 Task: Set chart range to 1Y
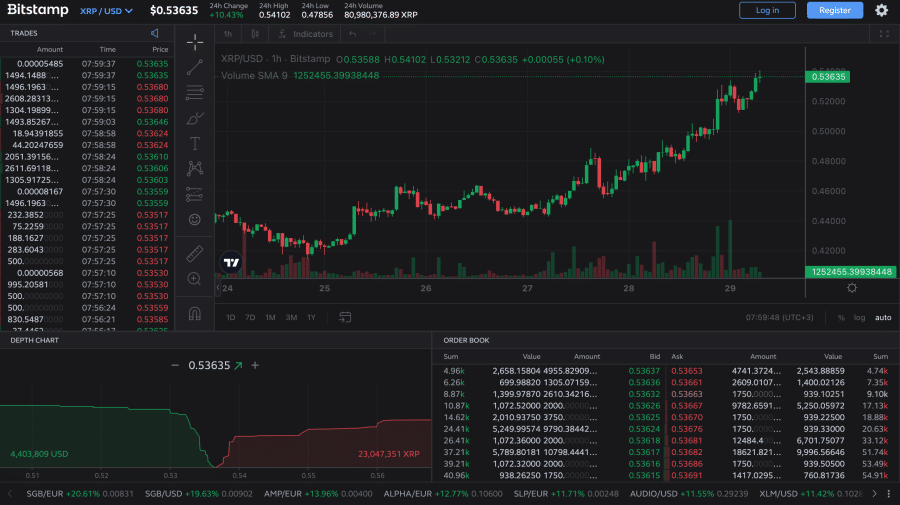pos(311,317)
